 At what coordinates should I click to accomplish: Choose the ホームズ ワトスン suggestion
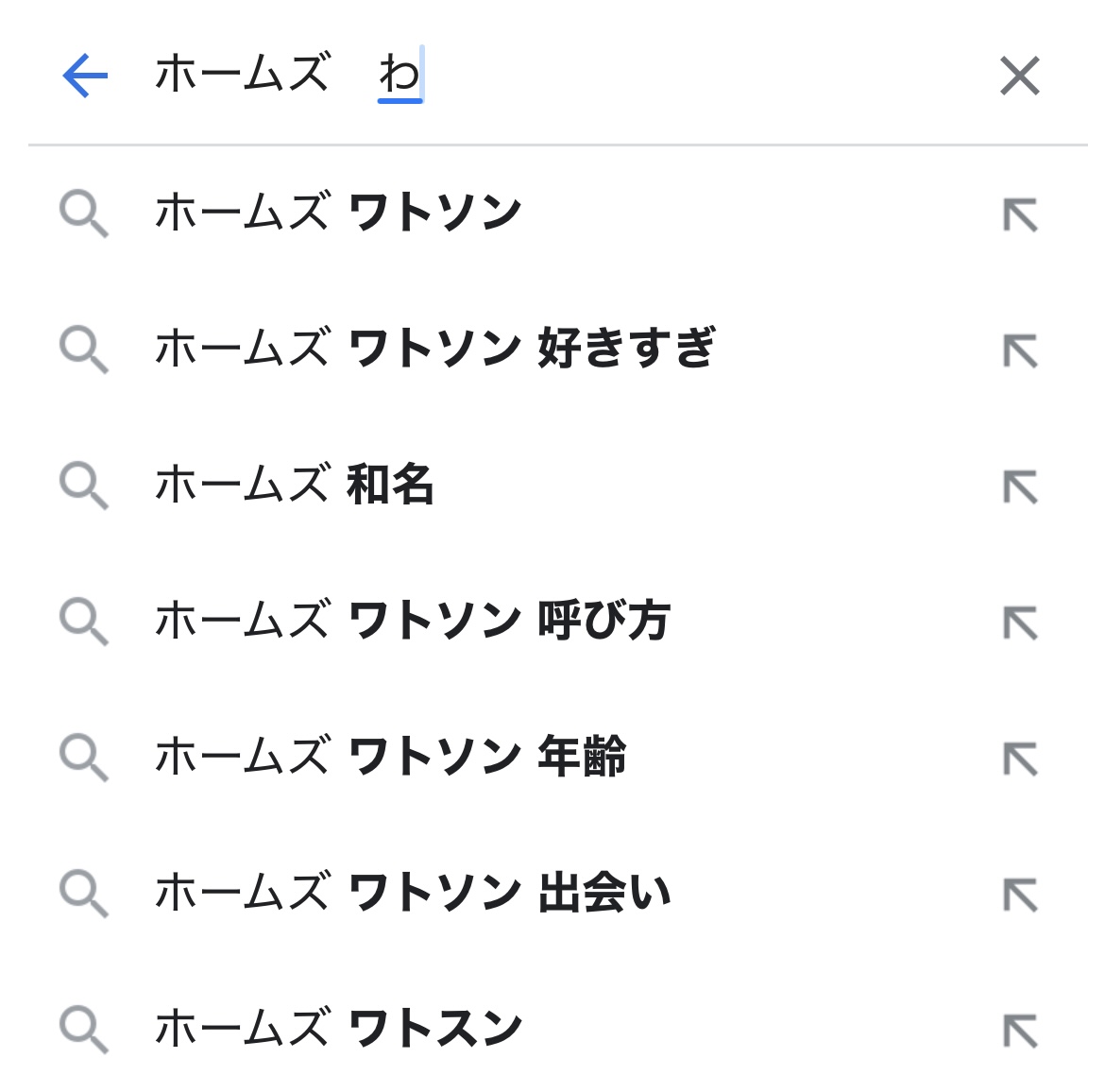pyautogui.click(x=338, y=1029)
